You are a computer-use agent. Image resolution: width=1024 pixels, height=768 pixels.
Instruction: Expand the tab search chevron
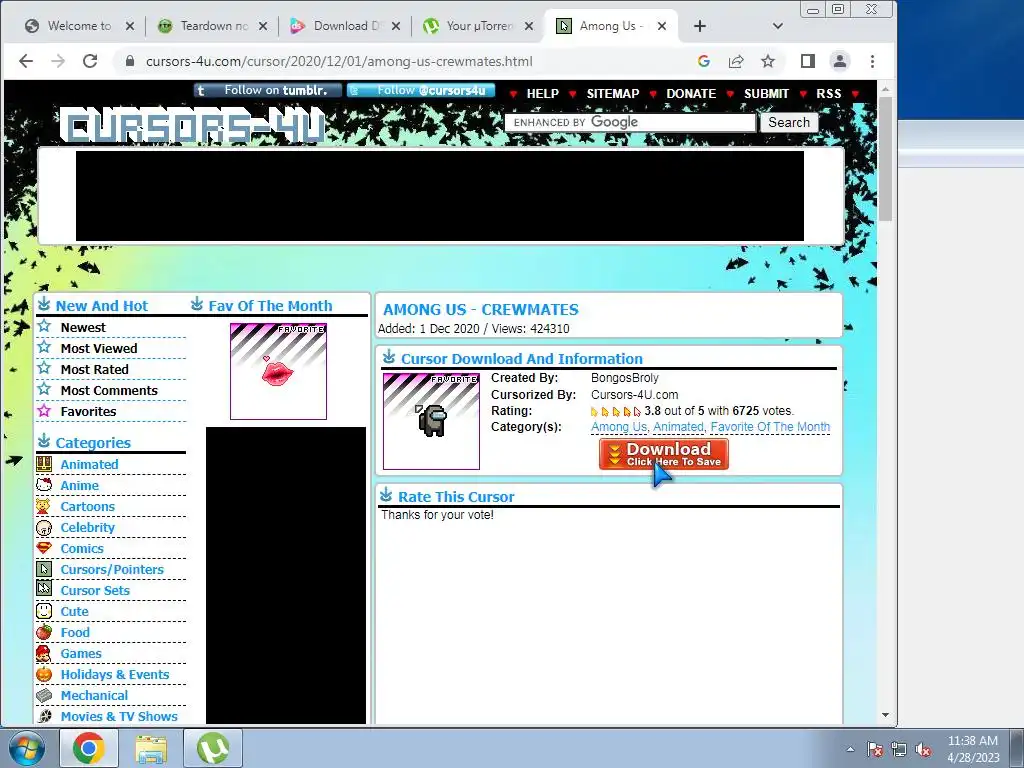(777, 26)
